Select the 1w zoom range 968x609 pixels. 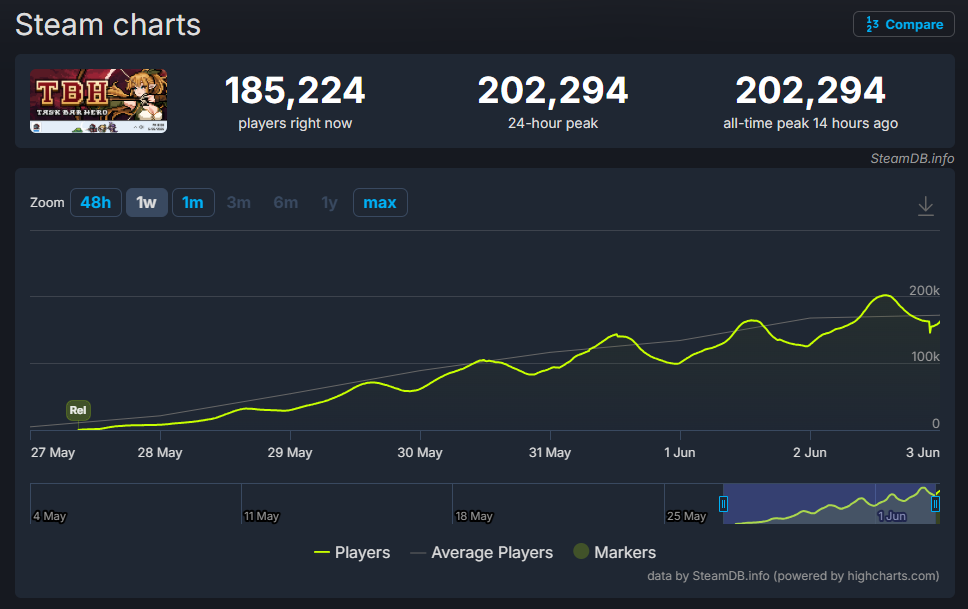(147, 203)
